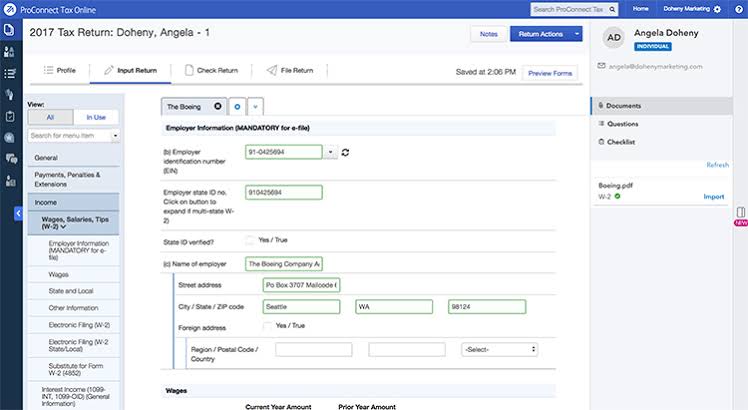Click the Search ProConnect Tax field
Screen dimensions: 748x410
click(568, 9)
